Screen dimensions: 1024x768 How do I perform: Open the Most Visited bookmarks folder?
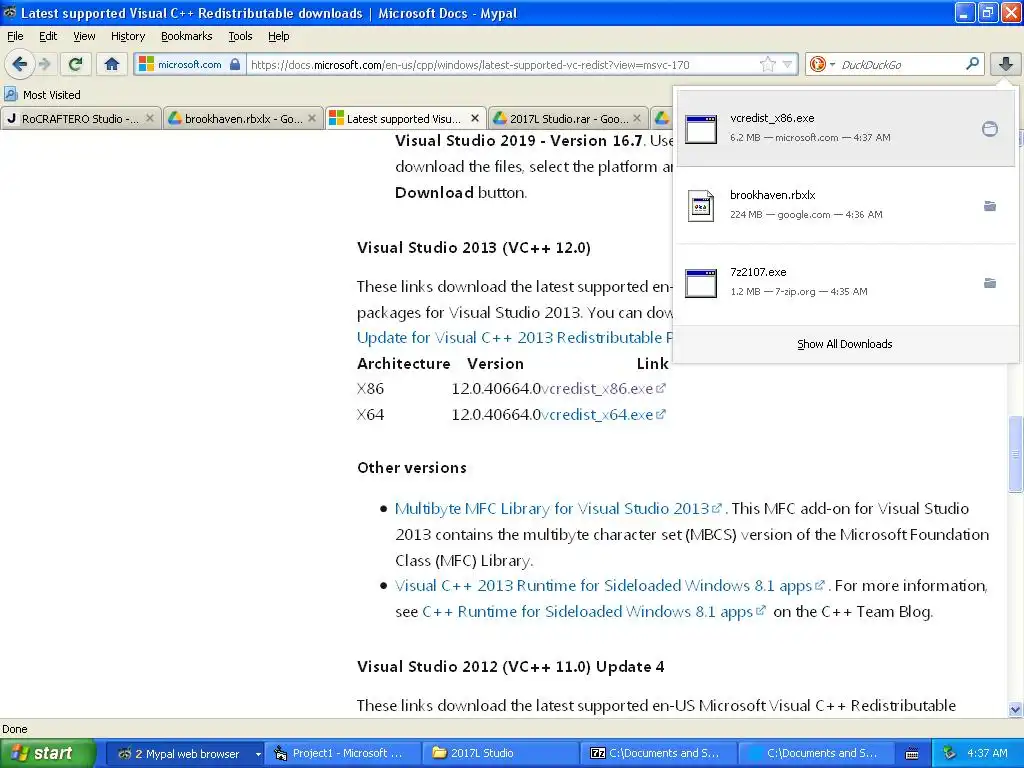coord(42,95)
